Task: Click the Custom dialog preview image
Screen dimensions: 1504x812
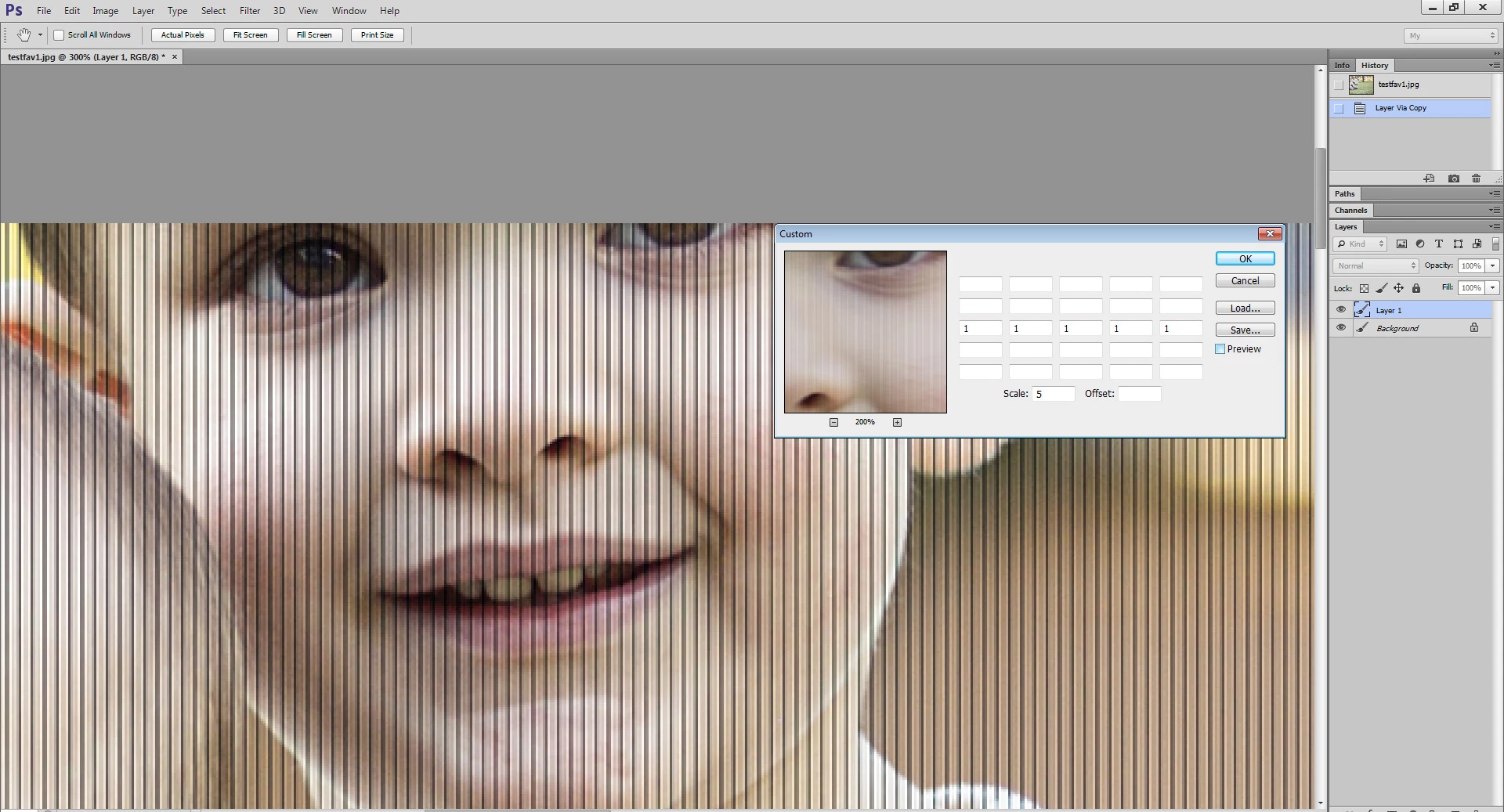Action: 866,332
